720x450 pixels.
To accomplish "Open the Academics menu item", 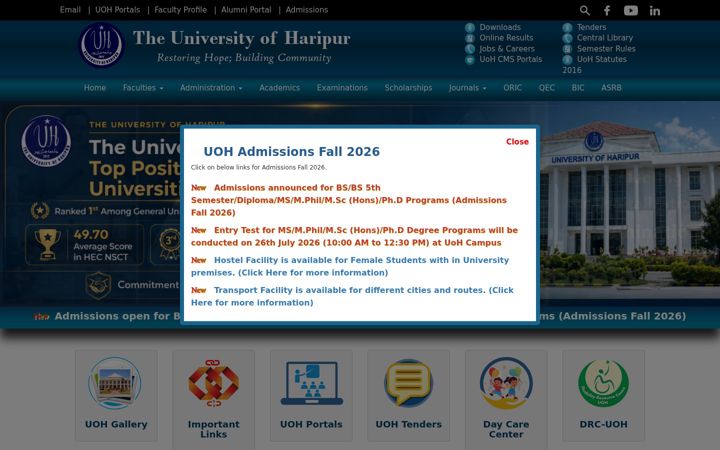I will [279, 88].
